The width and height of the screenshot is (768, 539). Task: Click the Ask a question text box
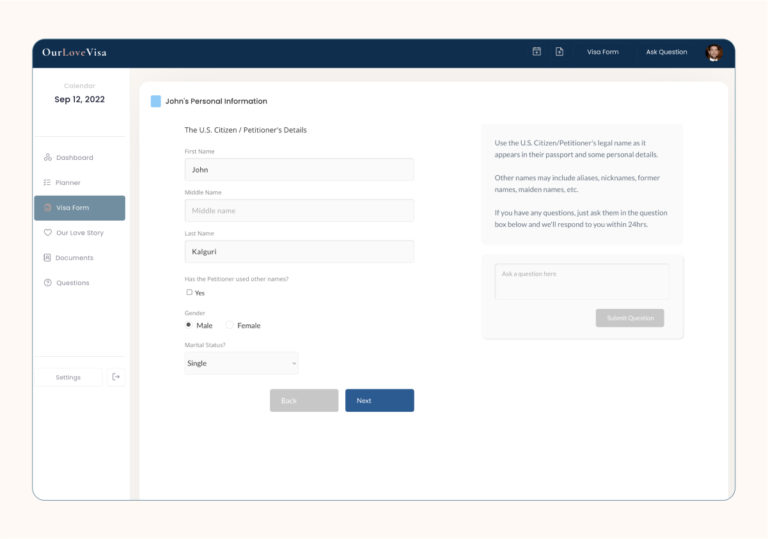coord(582,281)
